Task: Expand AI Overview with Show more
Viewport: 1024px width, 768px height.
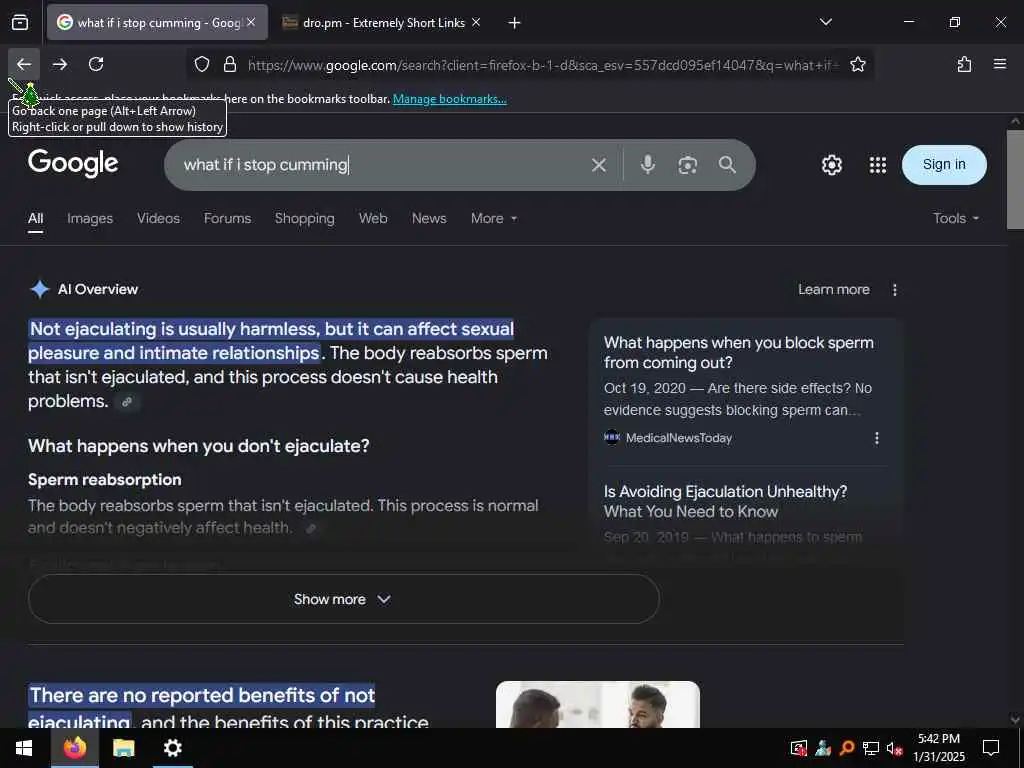Action: click(344, 599)
